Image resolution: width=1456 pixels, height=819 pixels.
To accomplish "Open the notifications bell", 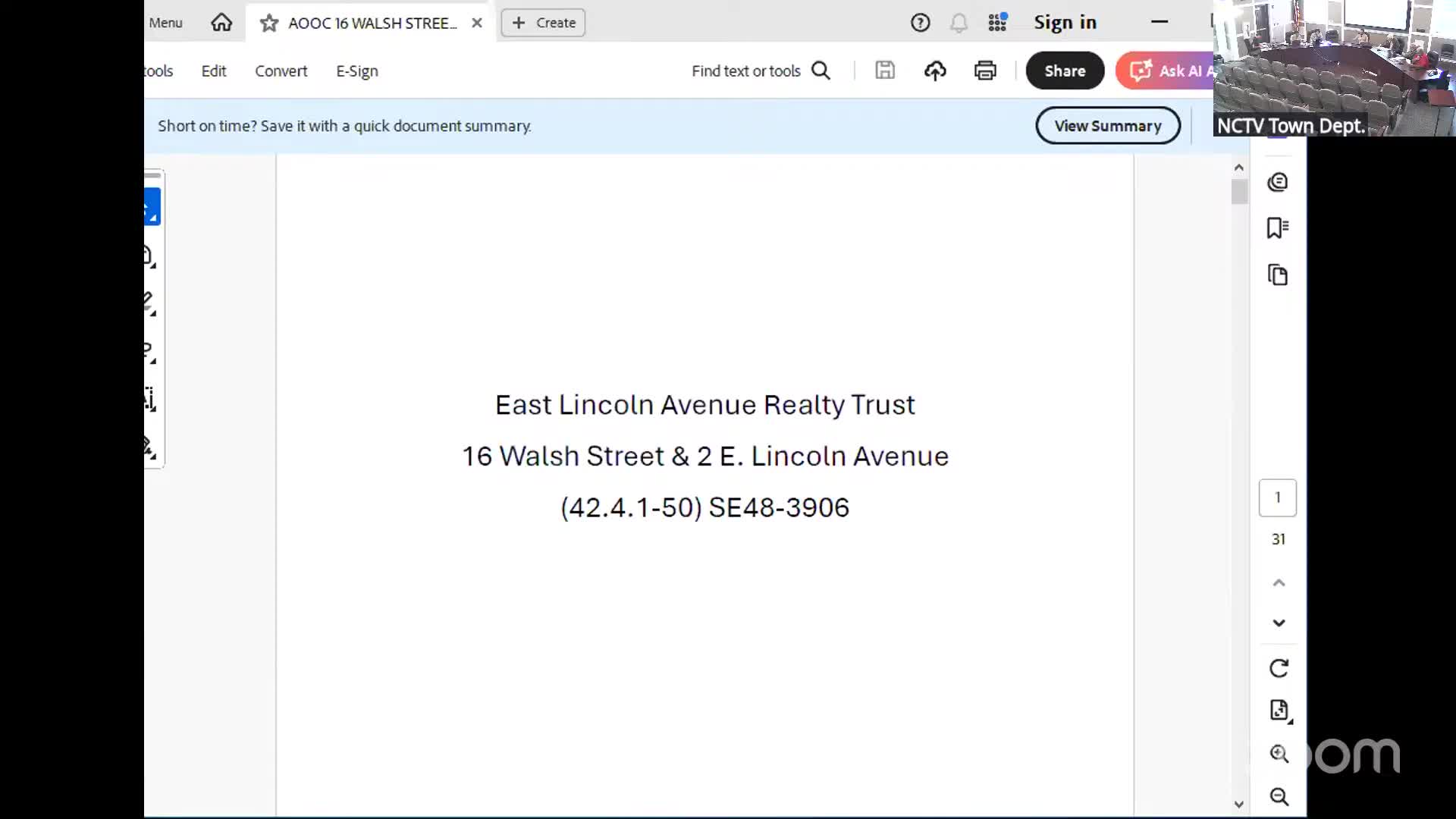I will [x=959, y=23].
